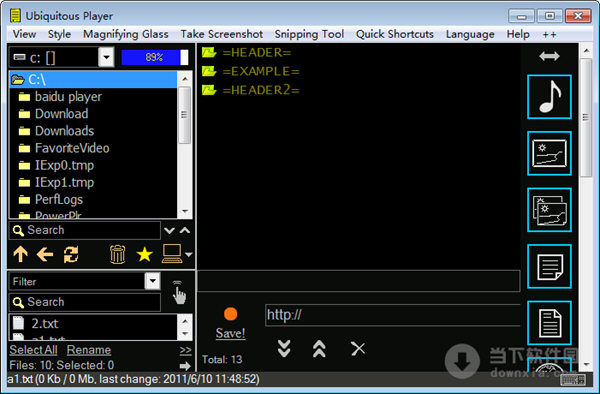Open the multiple images gallery icon
This screenshot has height=394, width=600.
coord(549,210)
